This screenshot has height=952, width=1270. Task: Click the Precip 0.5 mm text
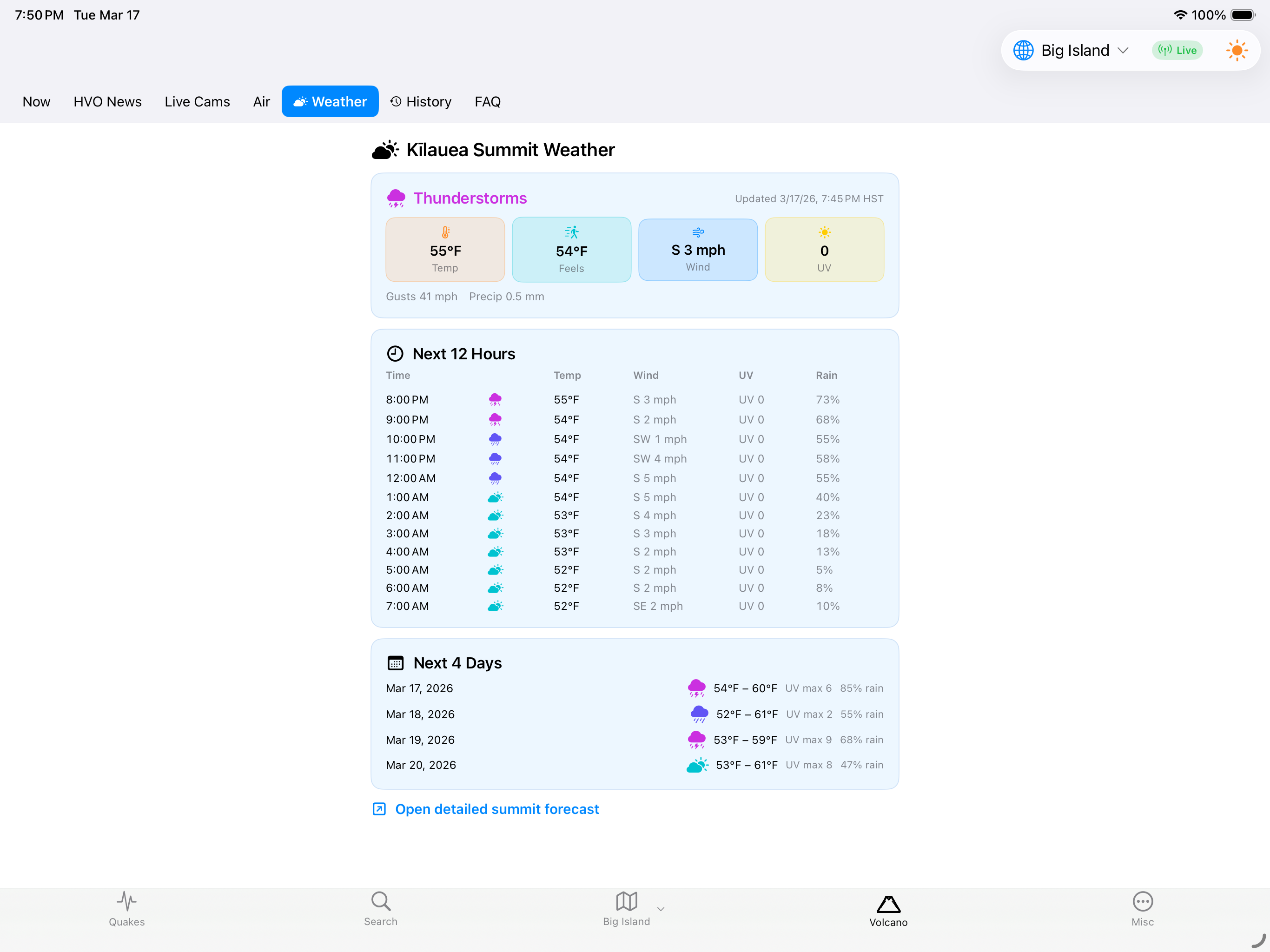pos(506,296)
